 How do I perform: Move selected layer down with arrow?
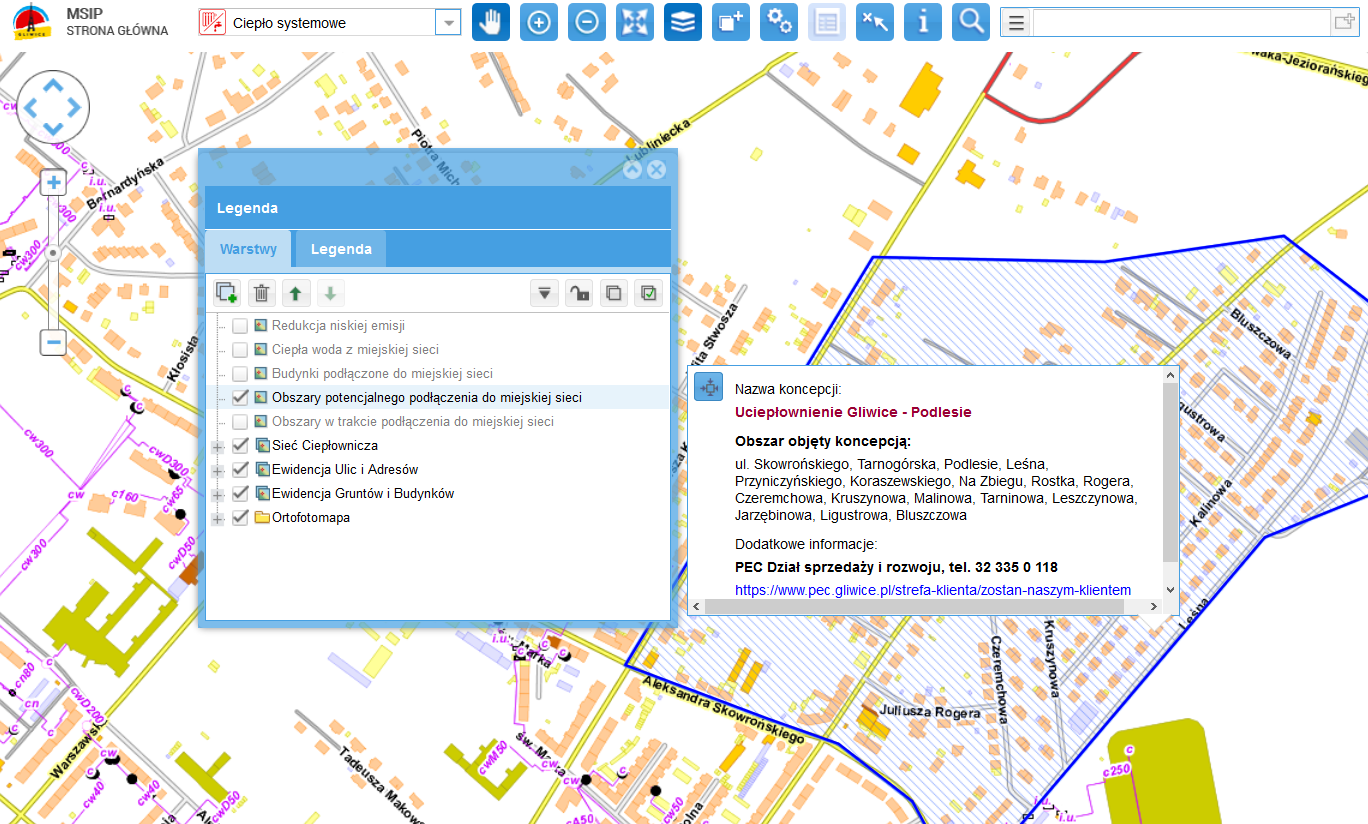pos(331,293)
